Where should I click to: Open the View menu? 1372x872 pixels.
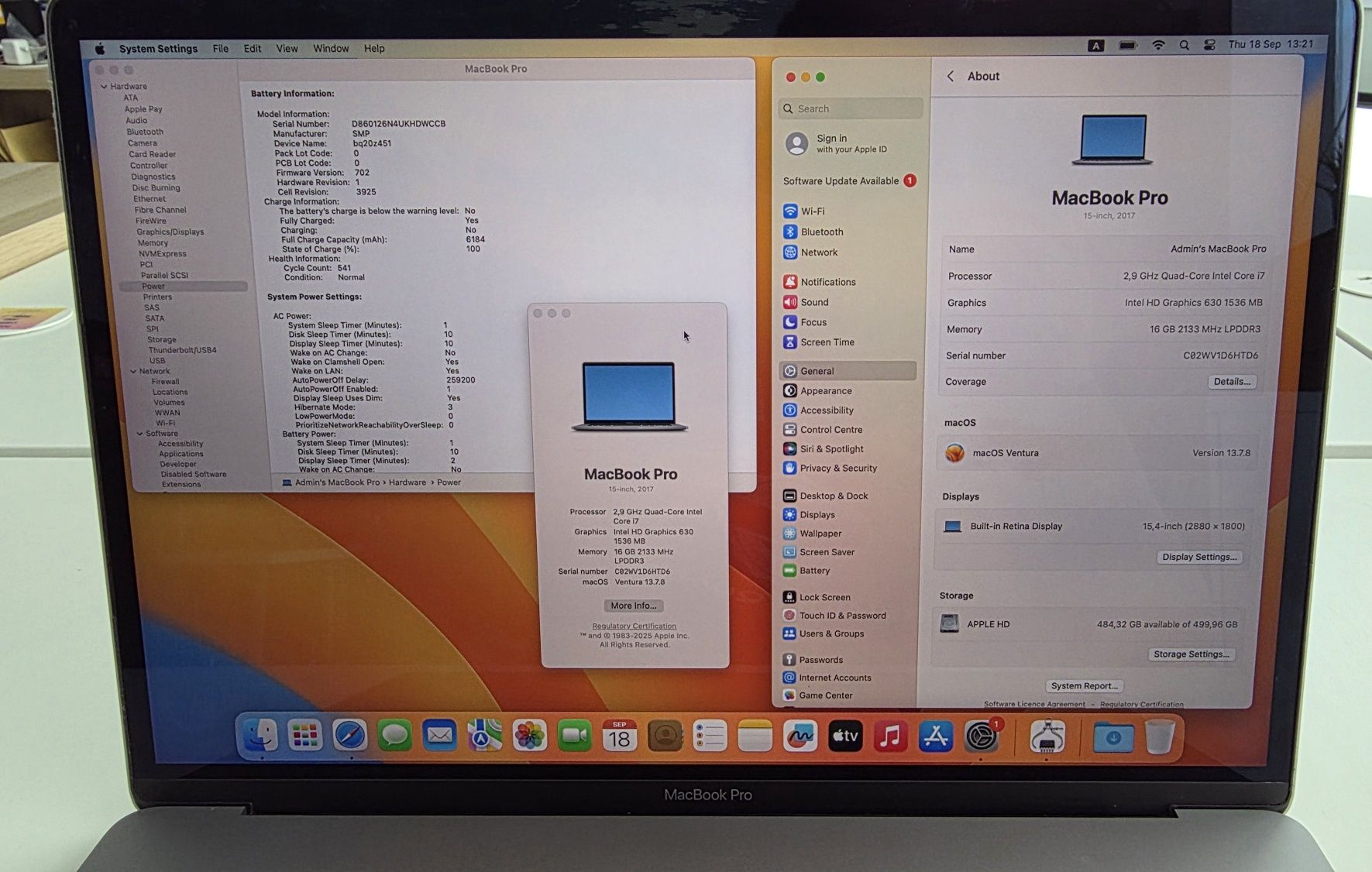[x=287, y=49]
